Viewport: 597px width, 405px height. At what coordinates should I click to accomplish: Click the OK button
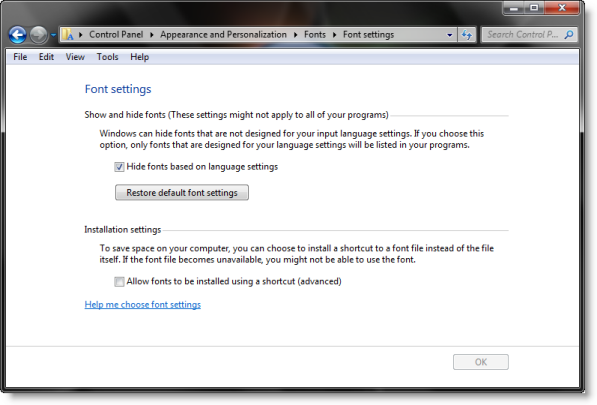pyautogui.click(x=481, y=362)
